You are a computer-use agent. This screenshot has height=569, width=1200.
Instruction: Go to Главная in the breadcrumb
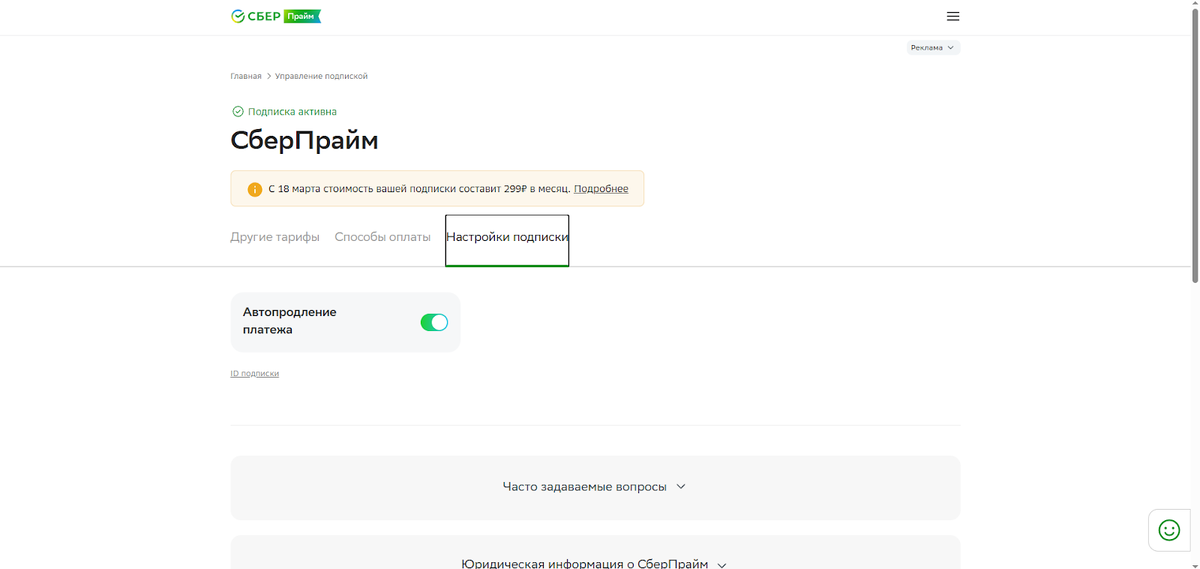(246, 76)
